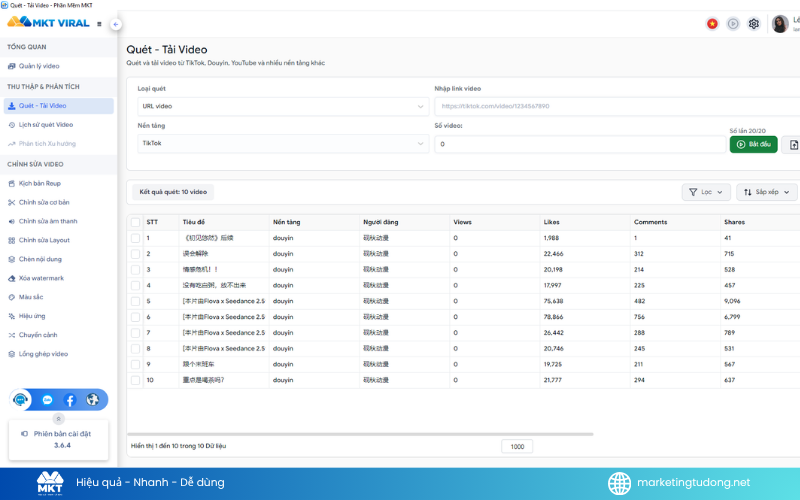Click the Shares value 9,096 in row 5
This screenshot has width=800, height=500.
732,302
